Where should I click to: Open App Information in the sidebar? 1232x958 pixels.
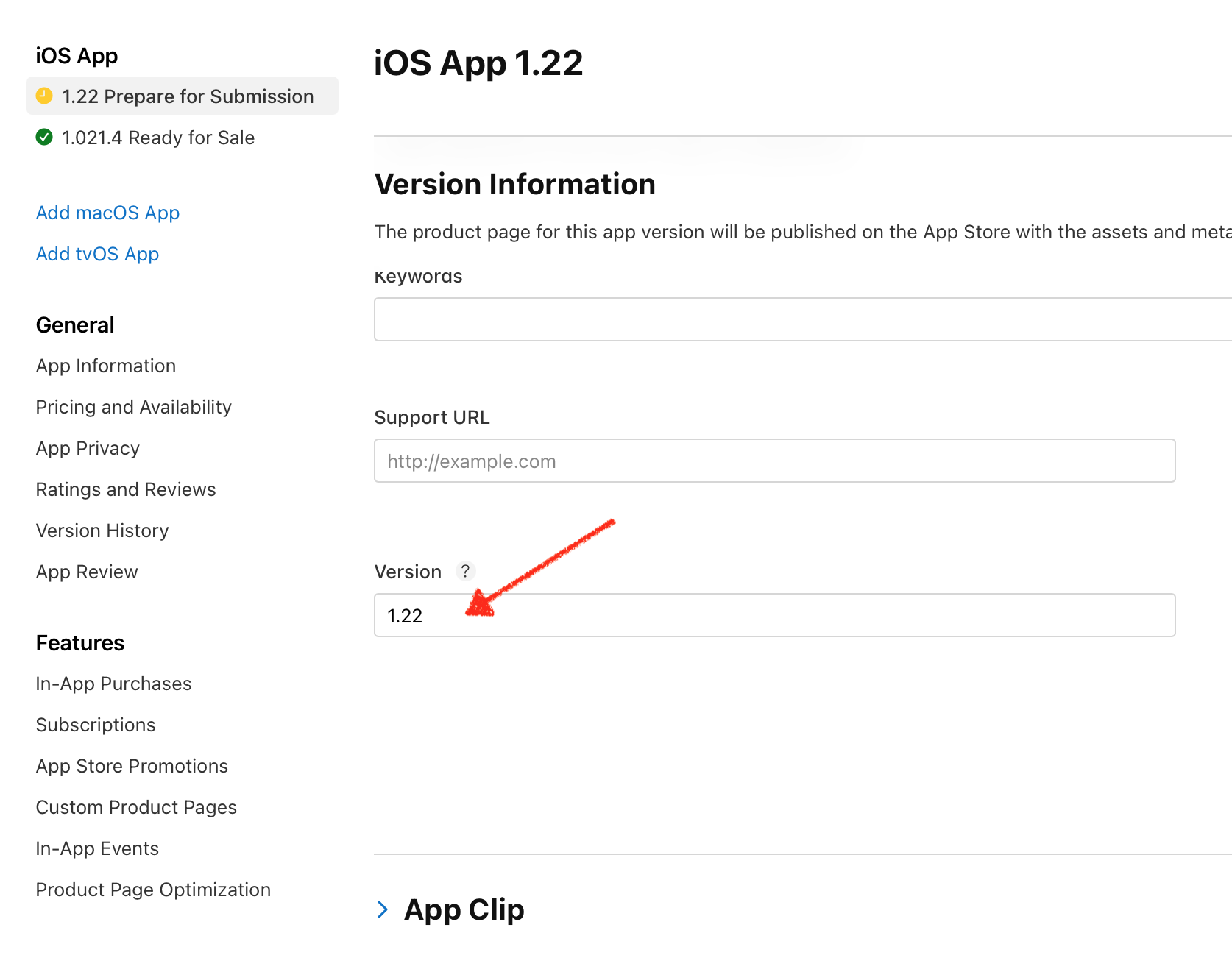click(x=105, y=366)
